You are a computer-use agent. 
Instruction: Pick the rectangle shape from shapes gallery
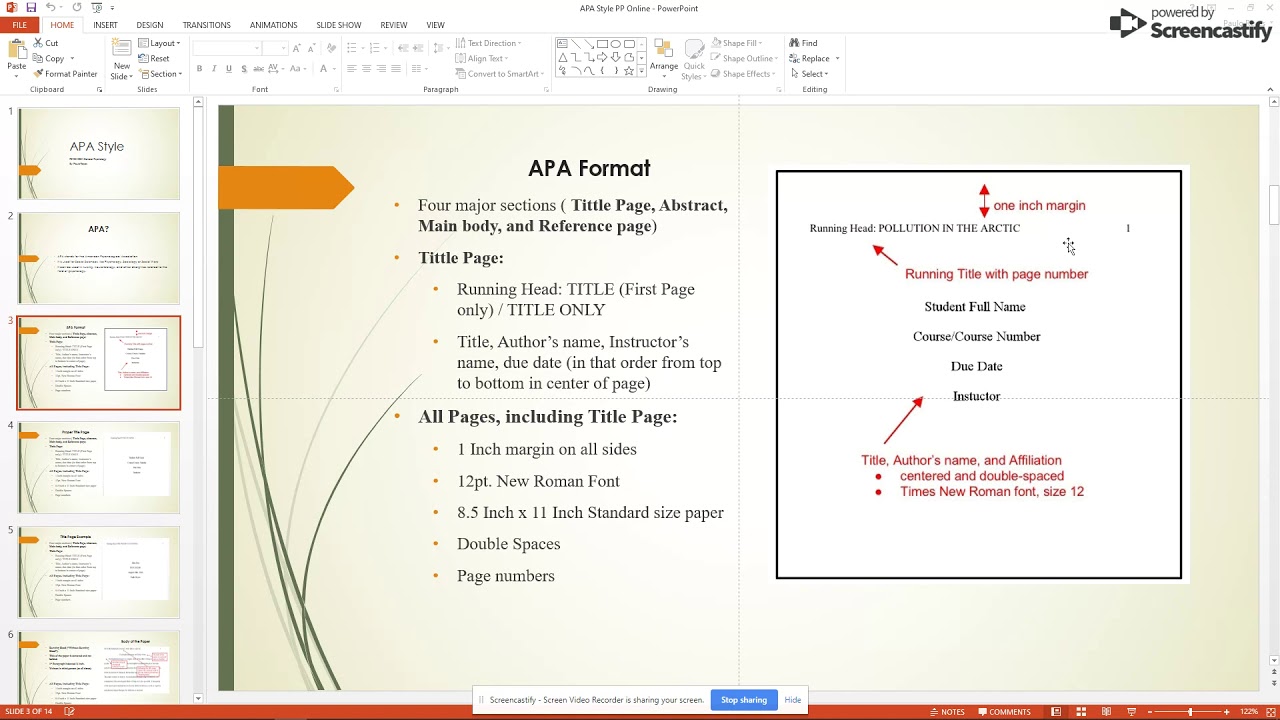[602, 44]
